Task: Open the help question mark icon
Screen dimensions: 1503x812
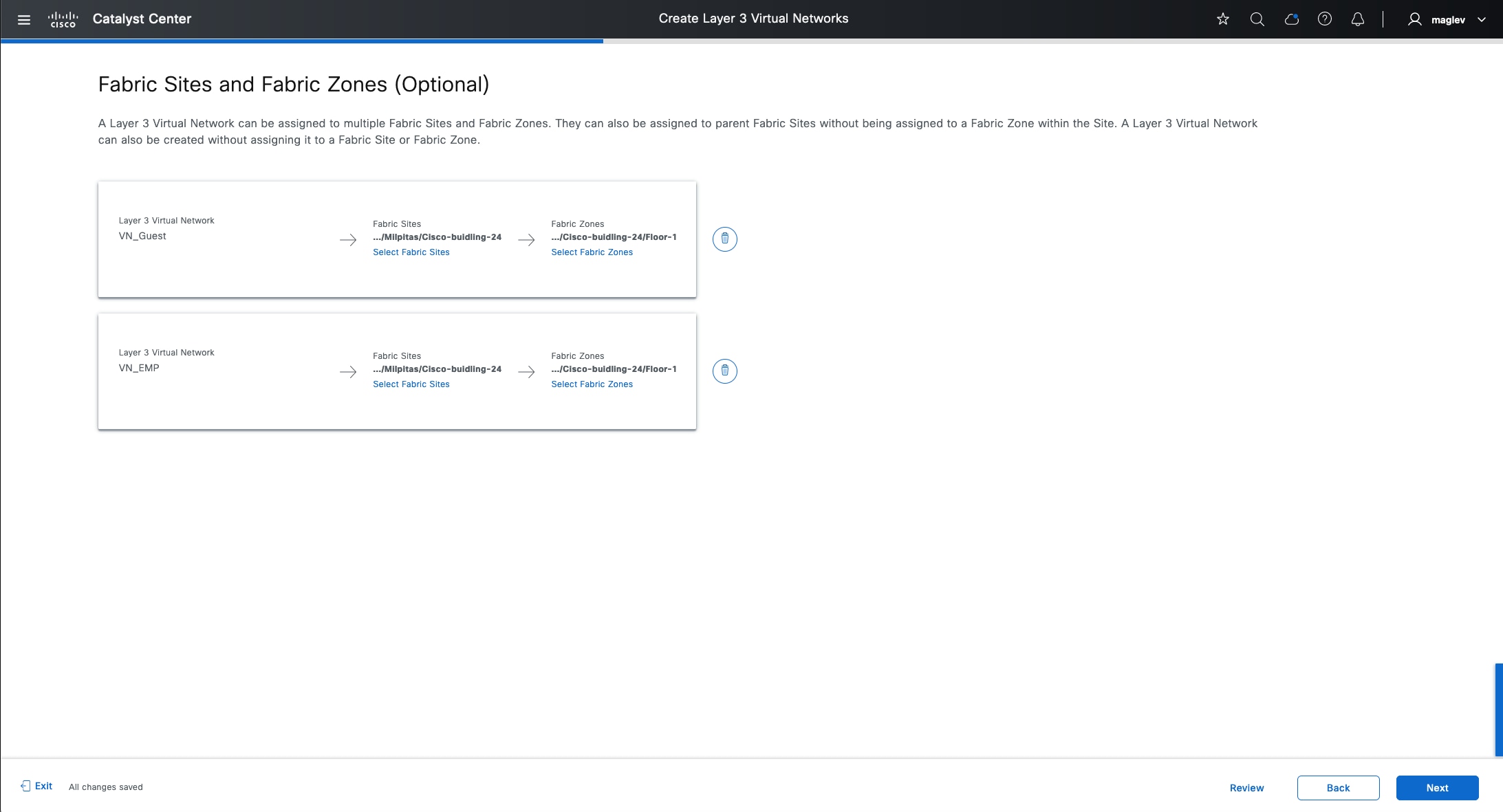Action: point(1324,19)
